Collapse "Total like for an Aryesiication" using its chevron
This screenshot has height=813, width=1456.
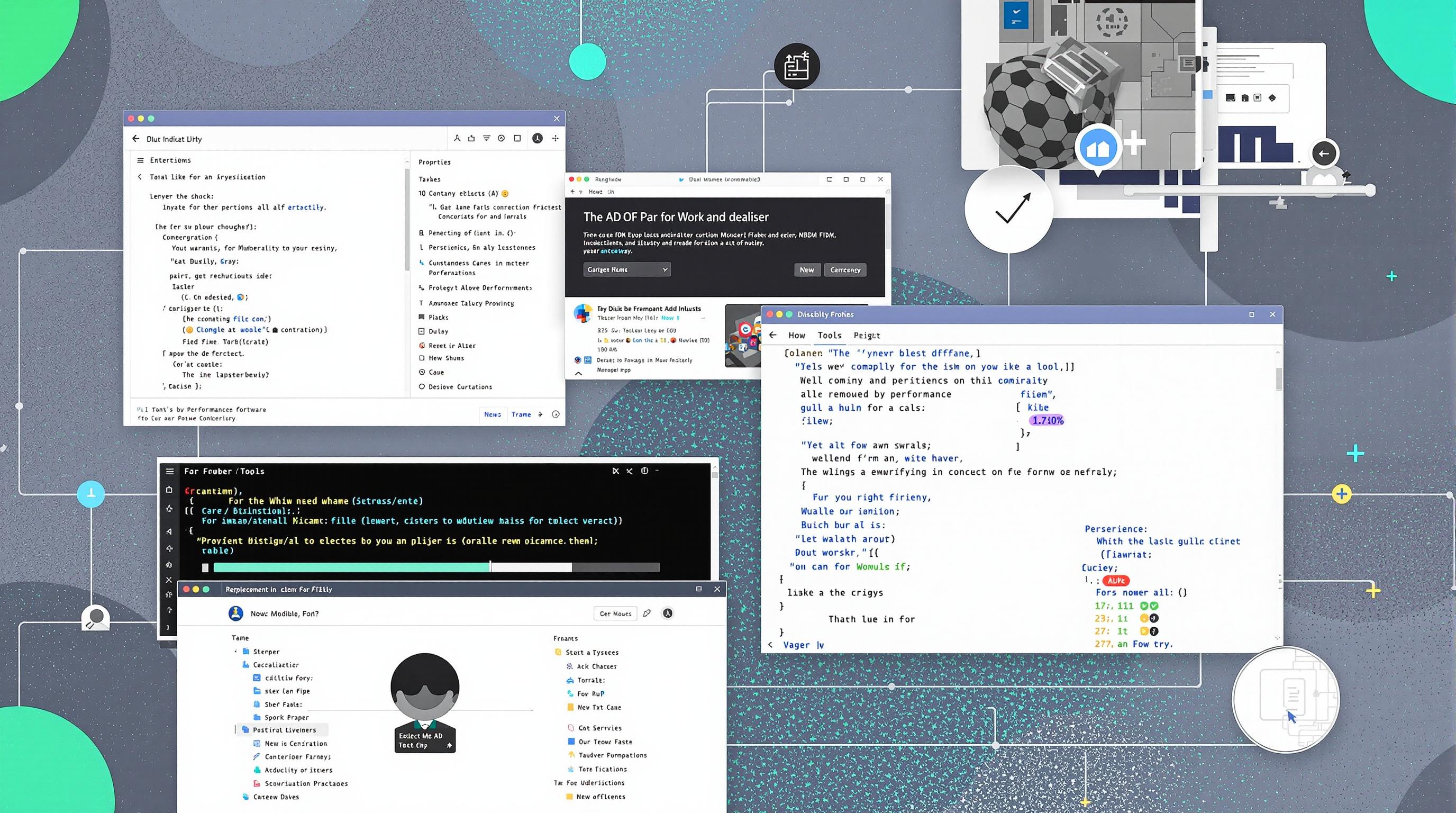point(140,177)
